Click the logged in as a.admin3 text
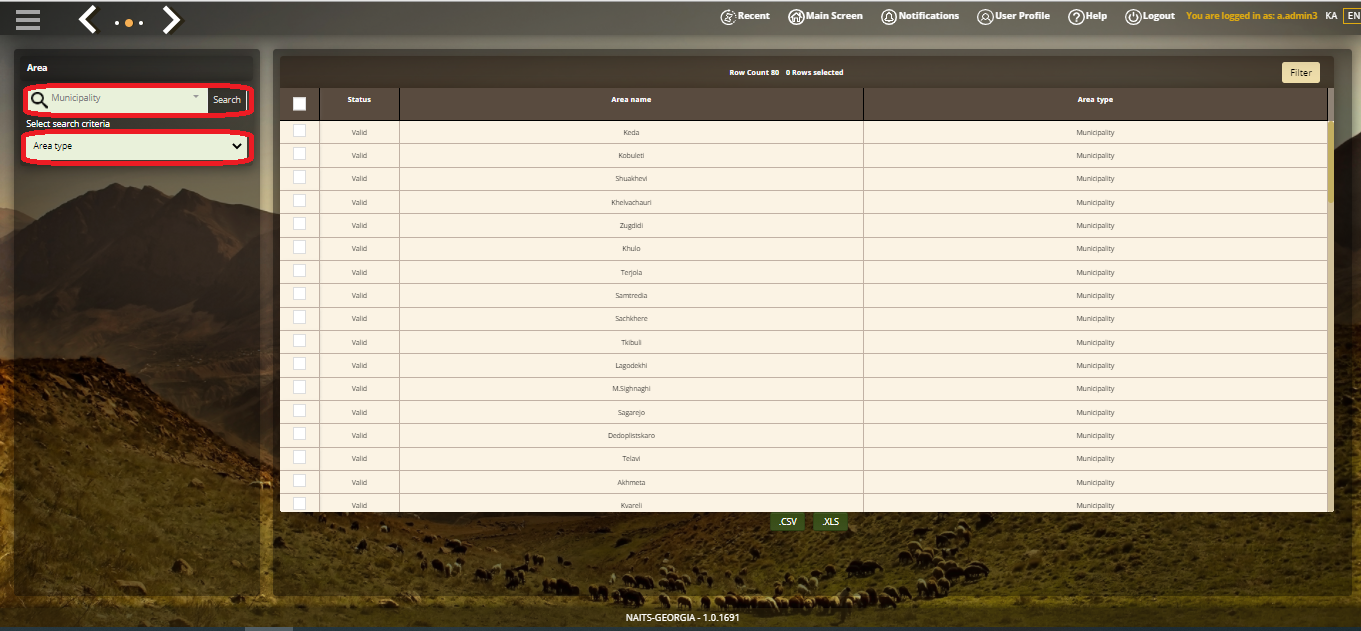This screenshot has width=1361, height=631. click(1251, 16)
